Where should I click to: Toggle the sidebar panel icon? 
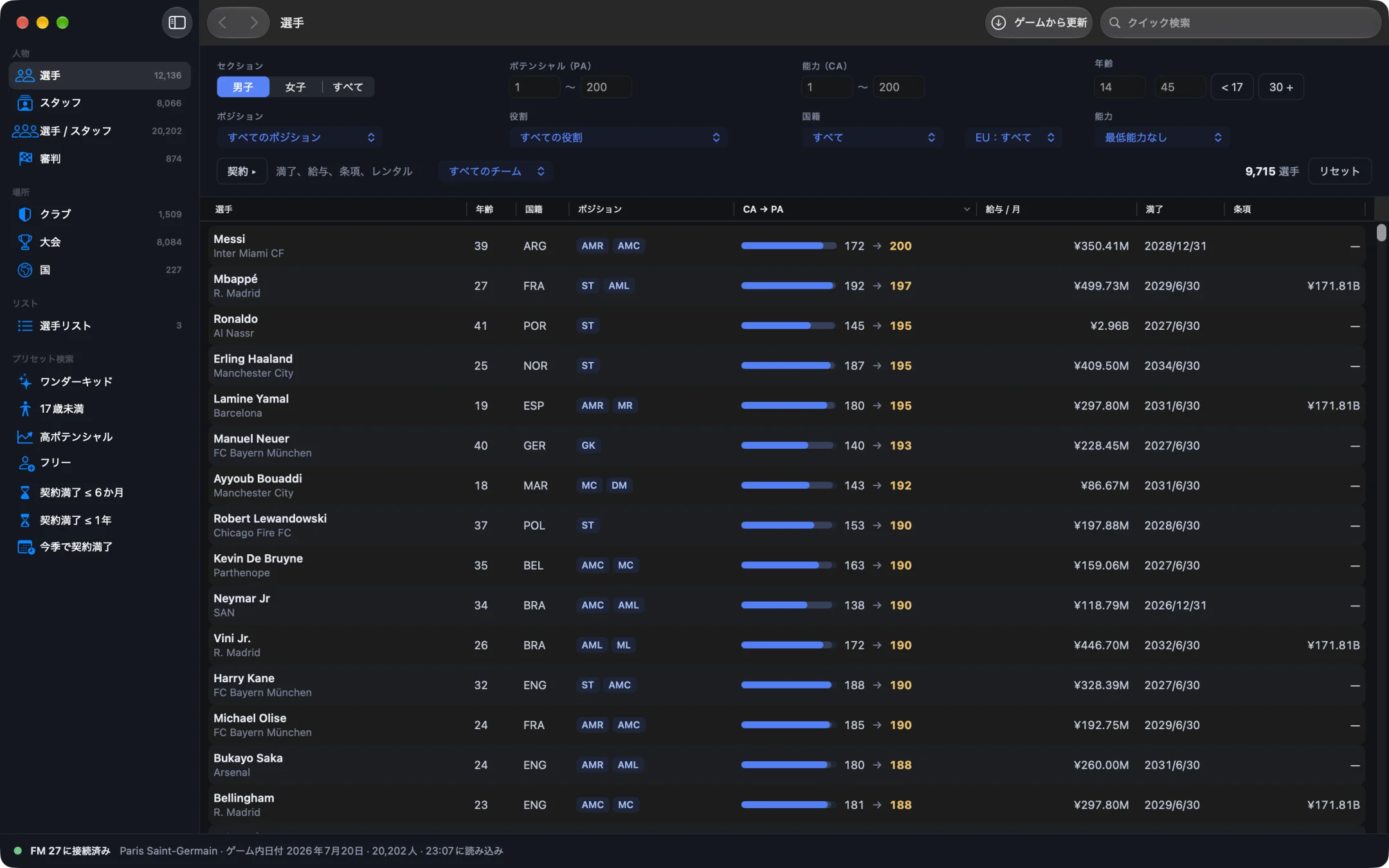coord(177,23)
